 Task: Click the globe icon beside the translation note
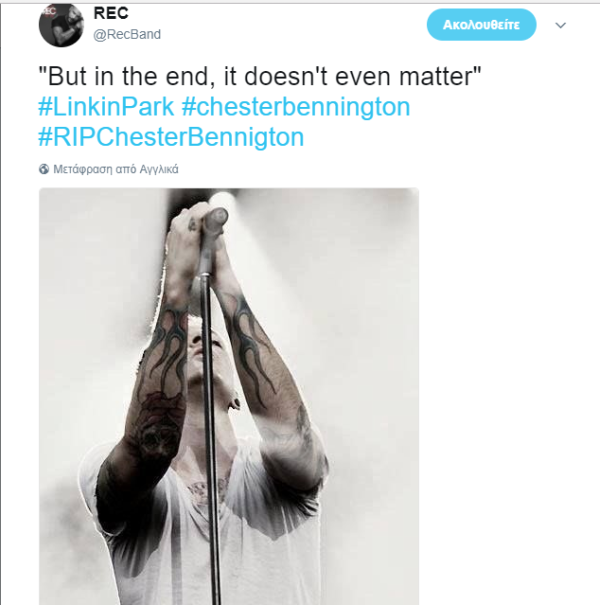[43, 169]
